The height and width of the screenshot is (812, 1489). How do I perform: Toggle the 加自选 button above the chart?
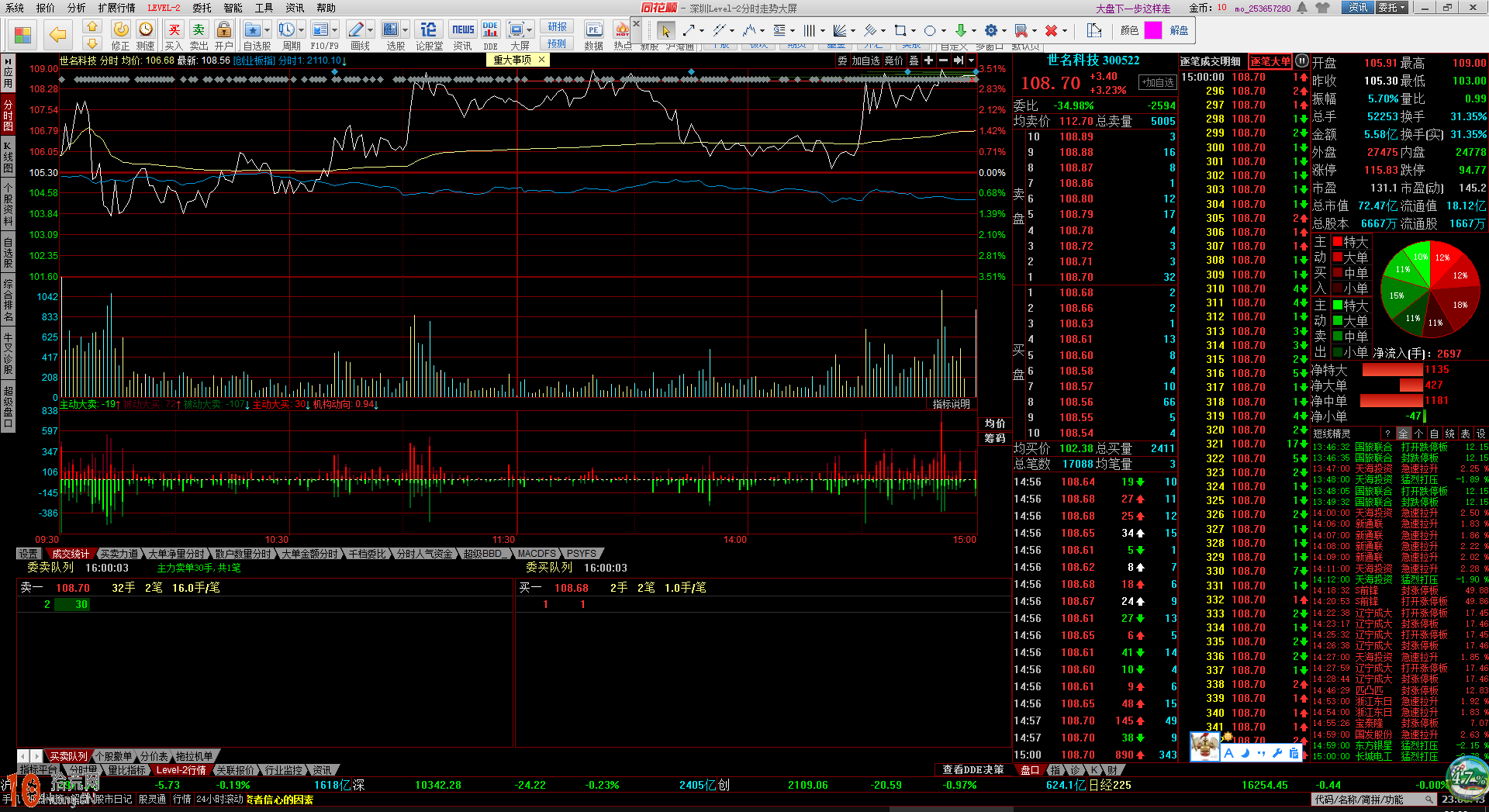865,60
